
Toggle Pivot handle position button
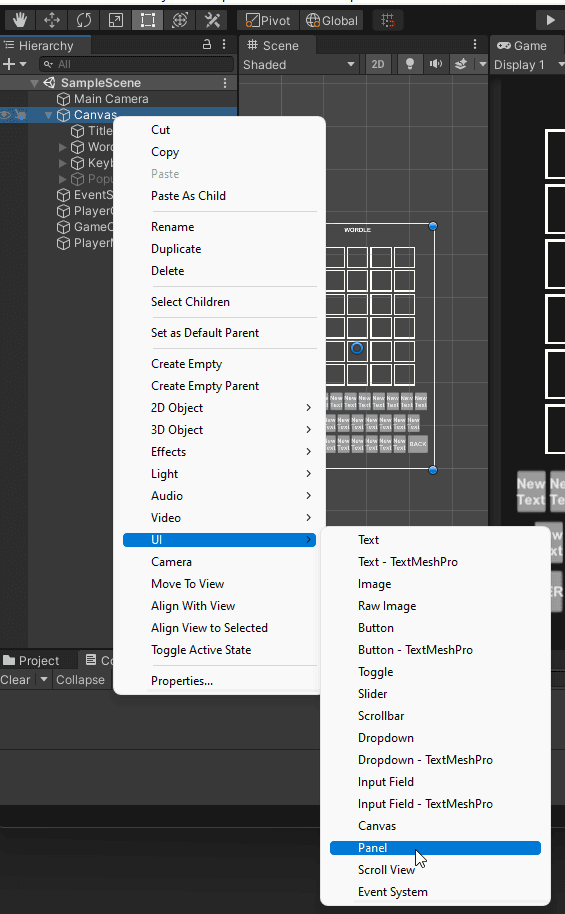(x=268, y=20)
